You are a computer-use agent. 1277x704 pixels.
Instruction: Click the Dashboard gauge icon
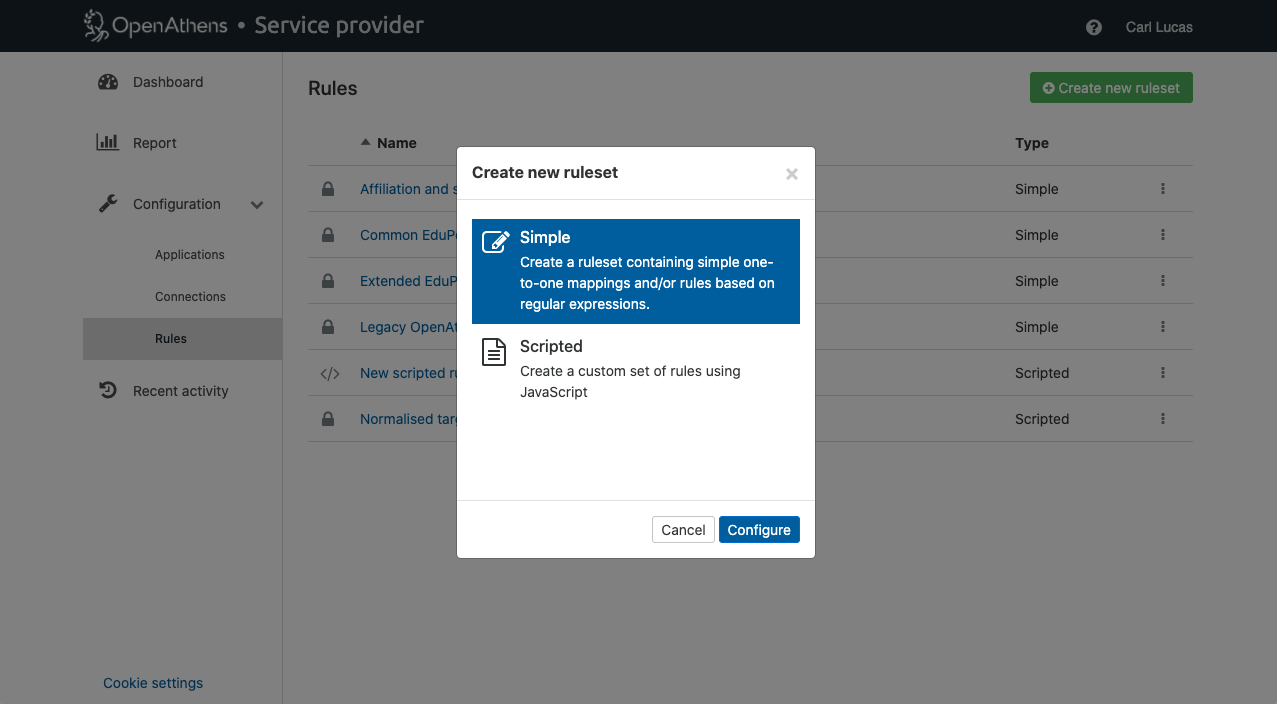108,82
